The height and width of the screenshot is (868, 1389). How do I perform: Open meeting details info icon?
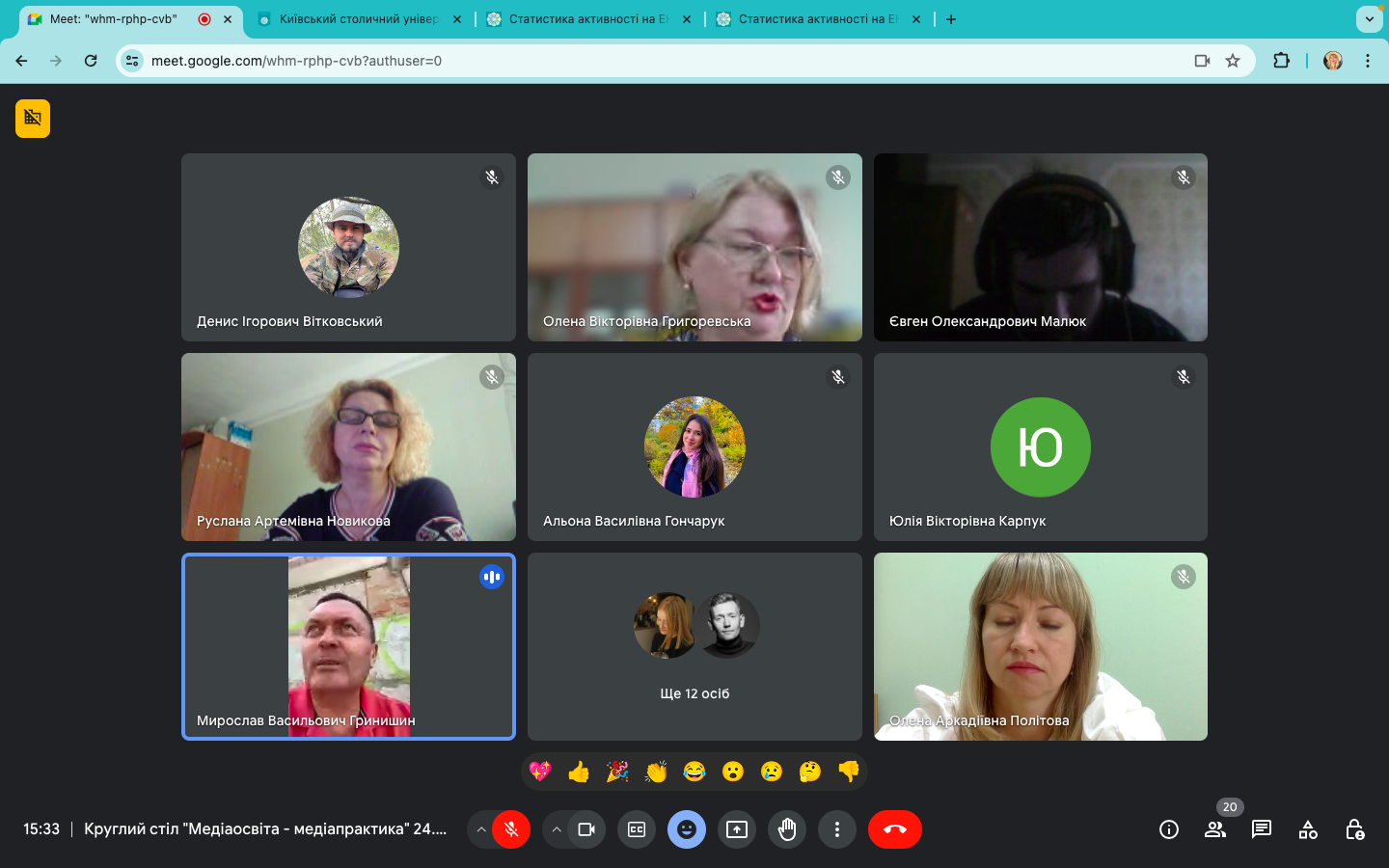(1168, 829)
